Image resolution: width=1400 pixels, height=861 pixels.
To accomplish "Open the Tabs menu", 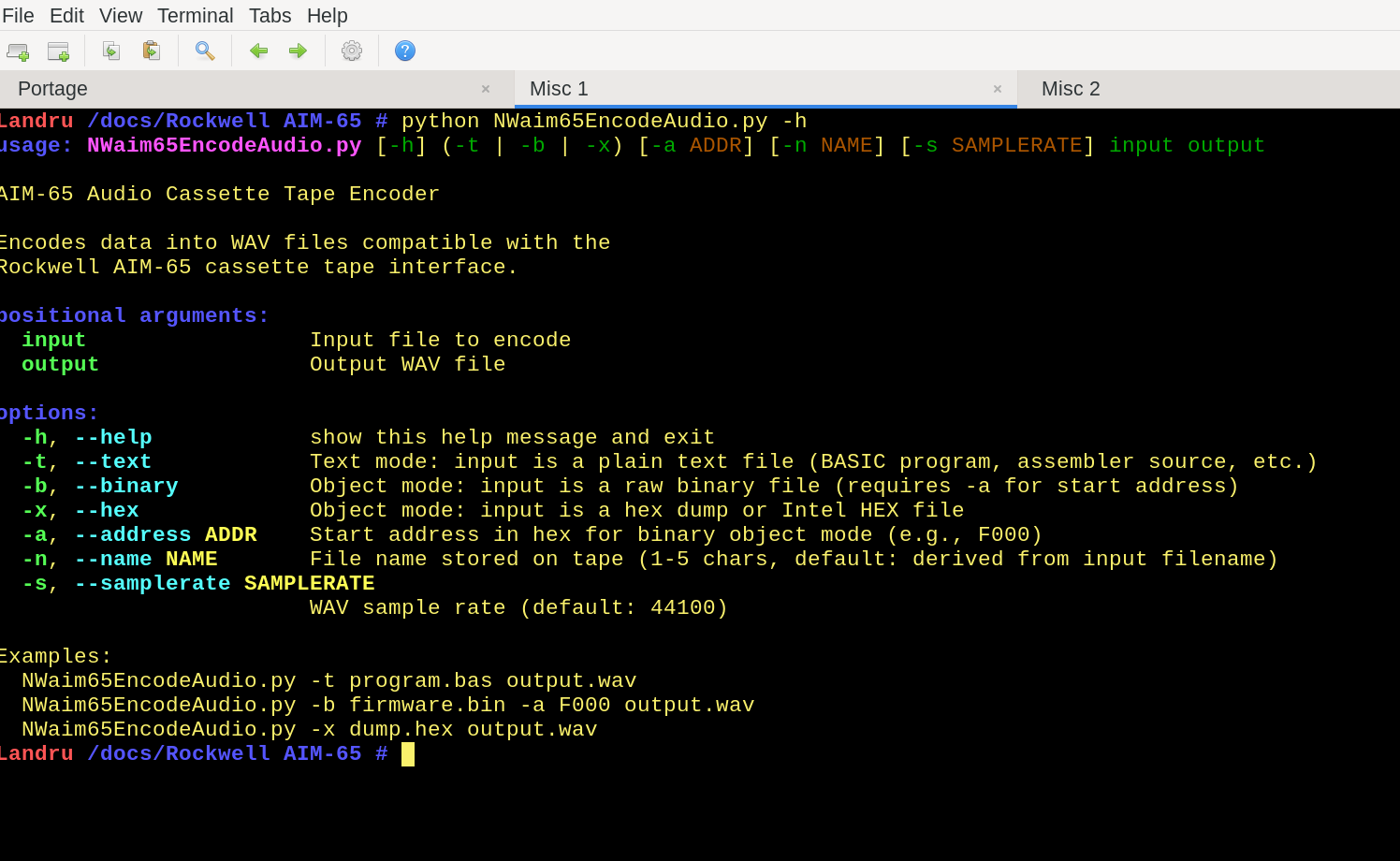I will pyautogui.click(x=270, y=16).
